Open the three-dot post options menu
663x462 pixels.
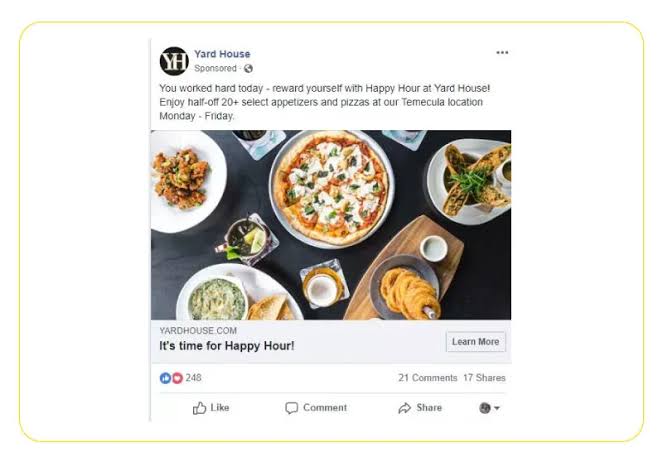[x=502, y=53]
